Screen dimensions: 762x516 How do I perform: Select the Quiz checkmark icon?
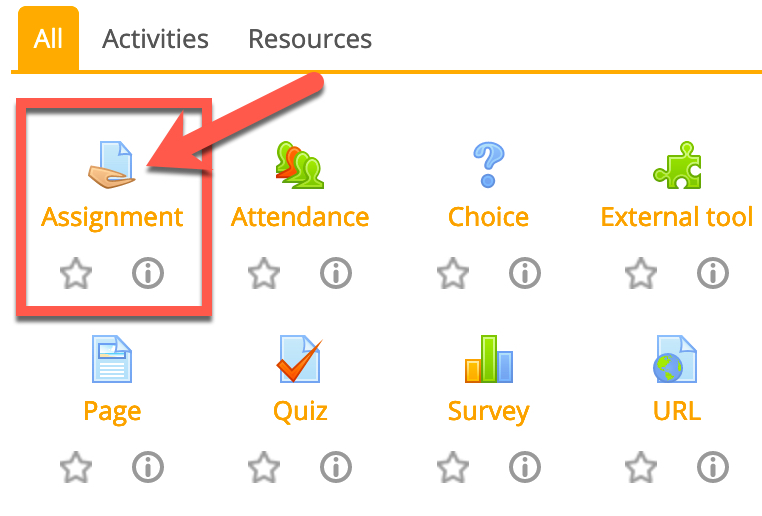pyautogui.click(x=299, y=359)
